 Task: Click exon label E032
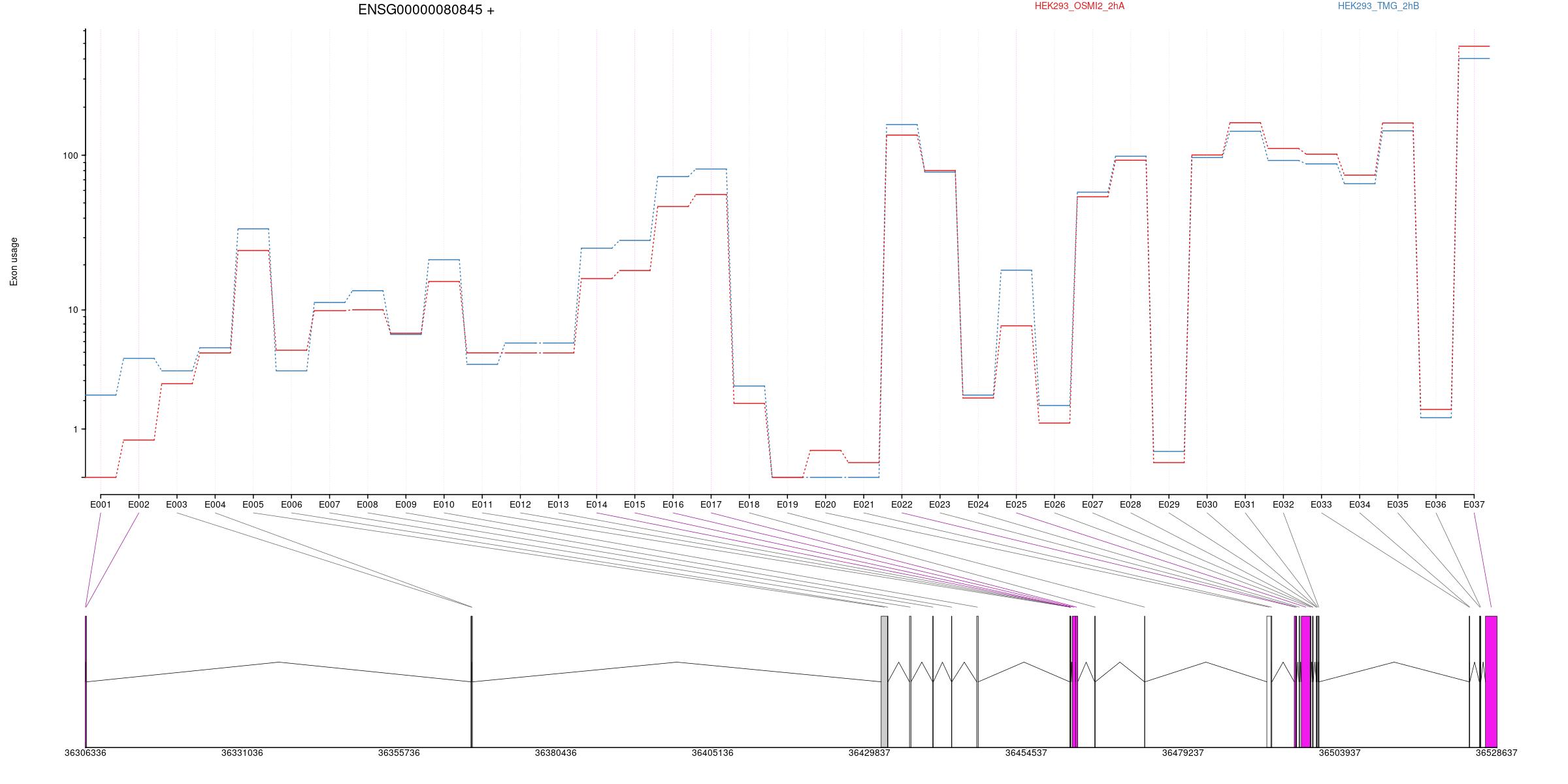1283,504
